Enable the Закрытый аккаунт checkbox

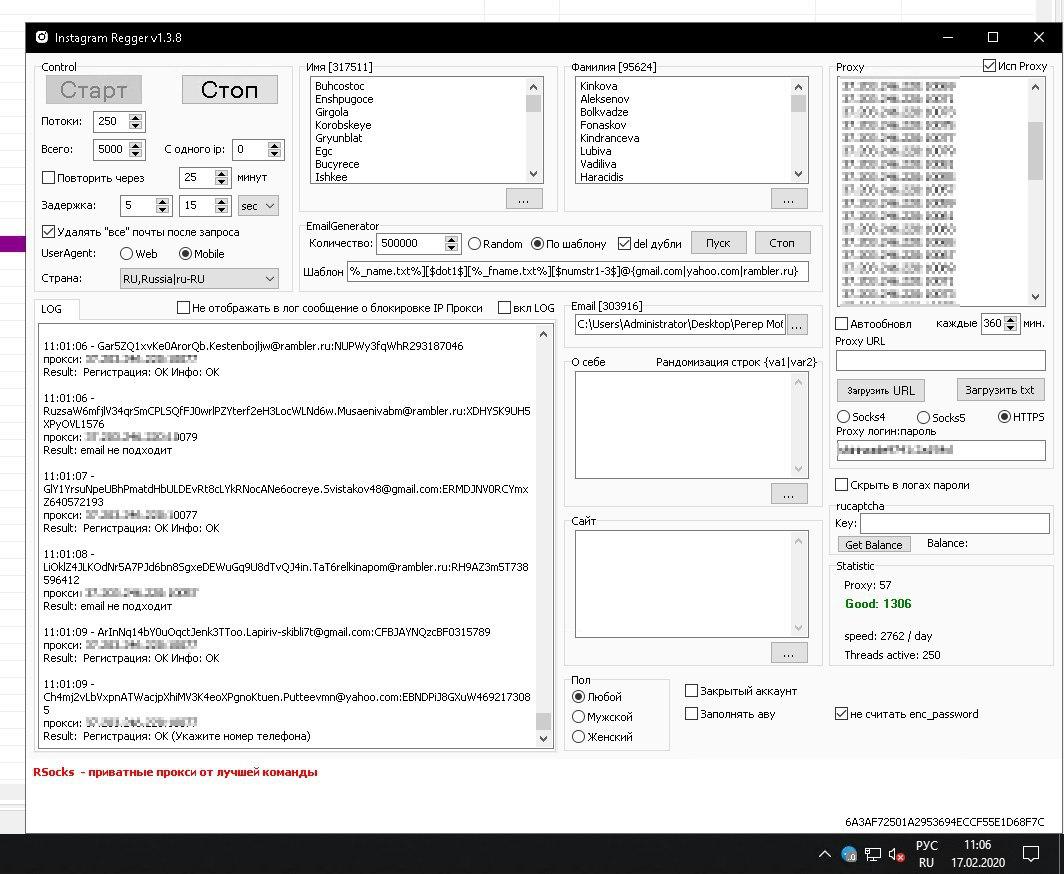[691, 691]
